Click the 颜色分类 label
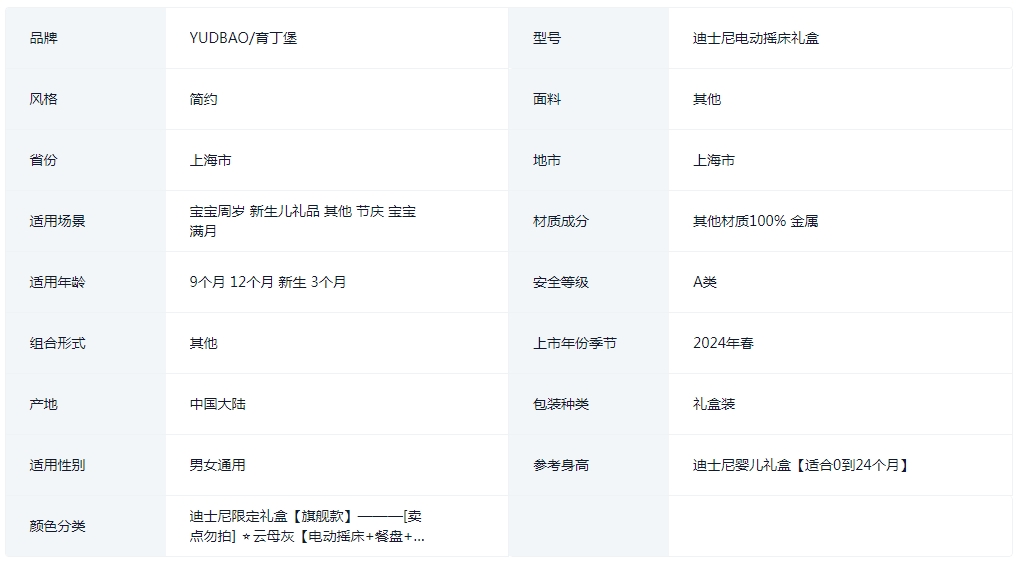The width and height of the screenshot is (1018, 564). [57, 526]
